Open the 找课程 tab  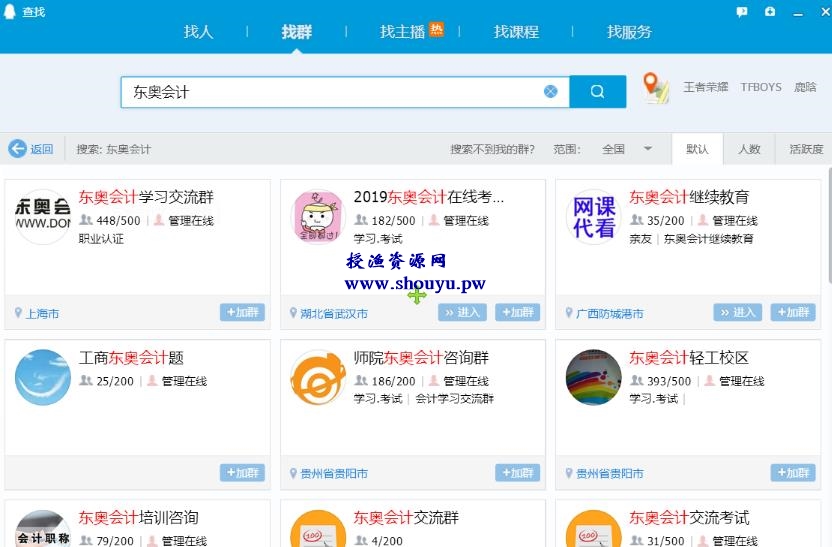(x=516, y=32)
